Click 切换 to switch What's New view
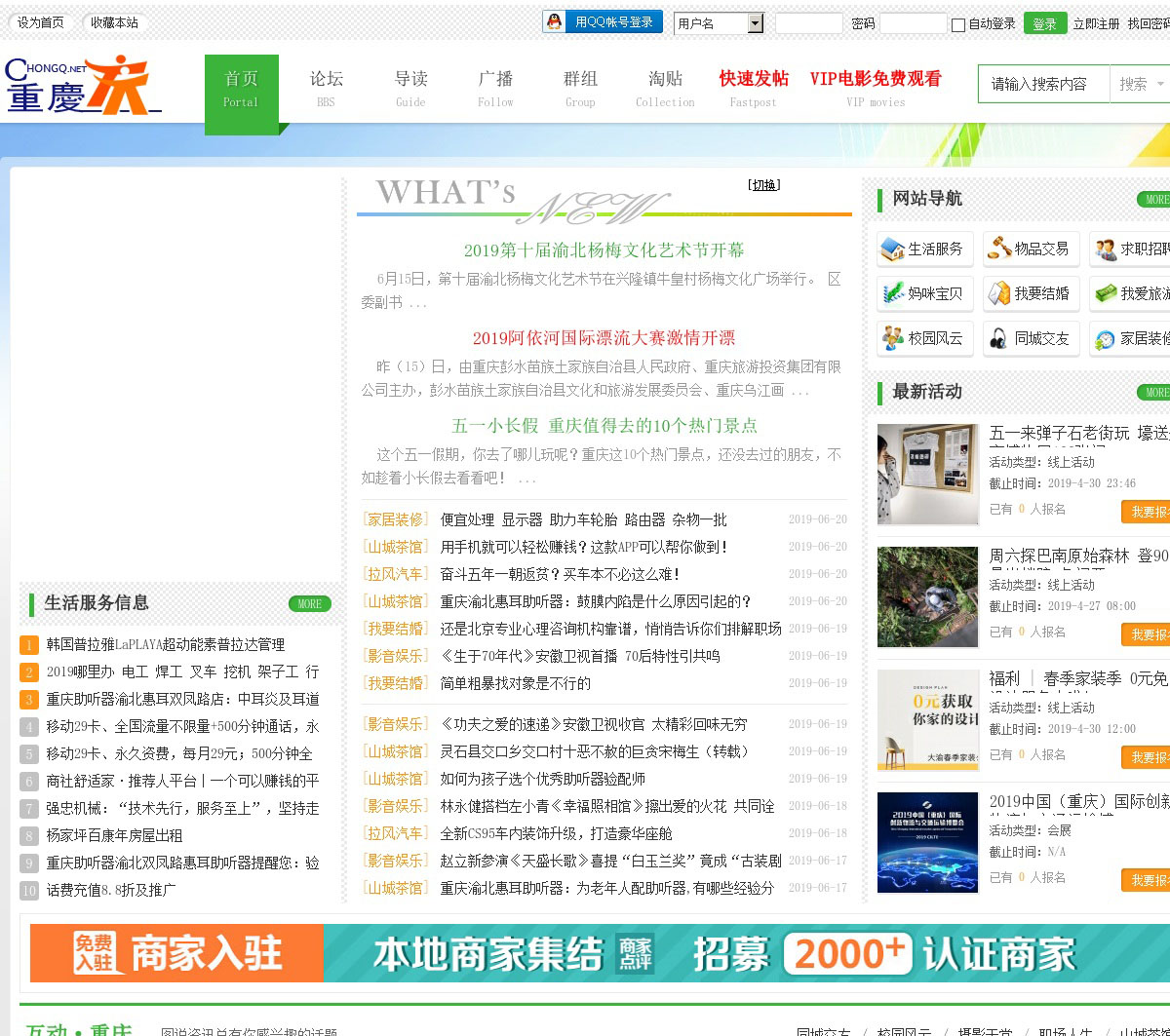The height and width of the screenshot is (1036, 1170). point(764,185)
